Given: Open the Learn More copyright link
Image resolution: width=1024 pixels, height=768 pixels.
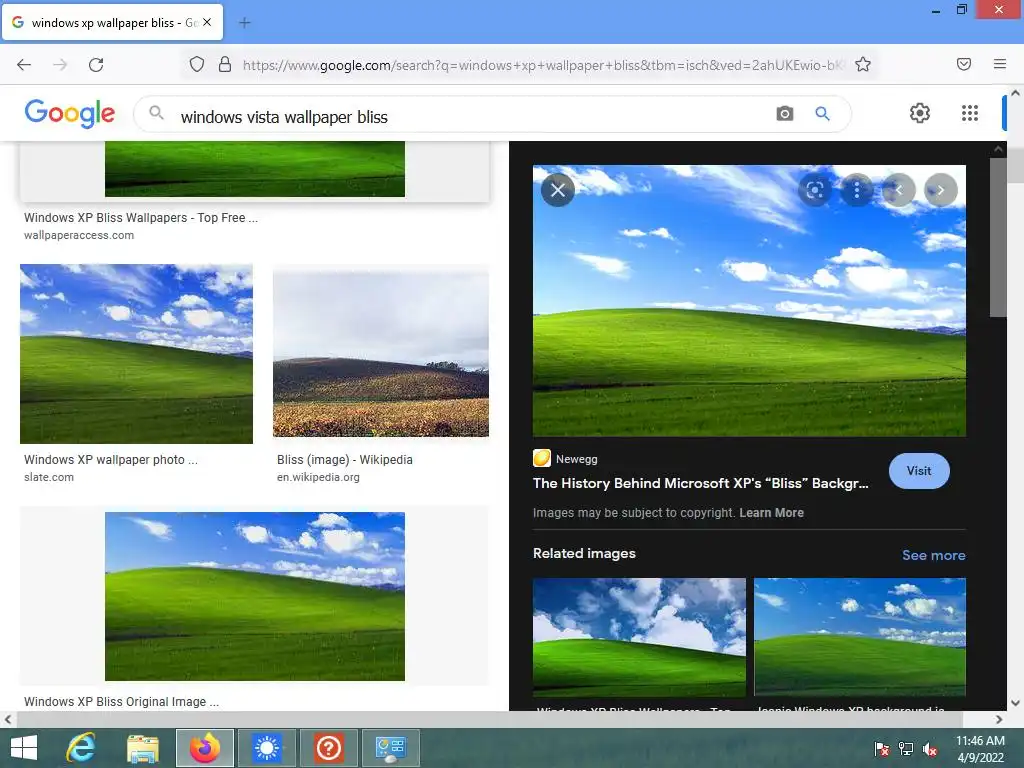Looking at the screenshot, I should pos(771,513).
